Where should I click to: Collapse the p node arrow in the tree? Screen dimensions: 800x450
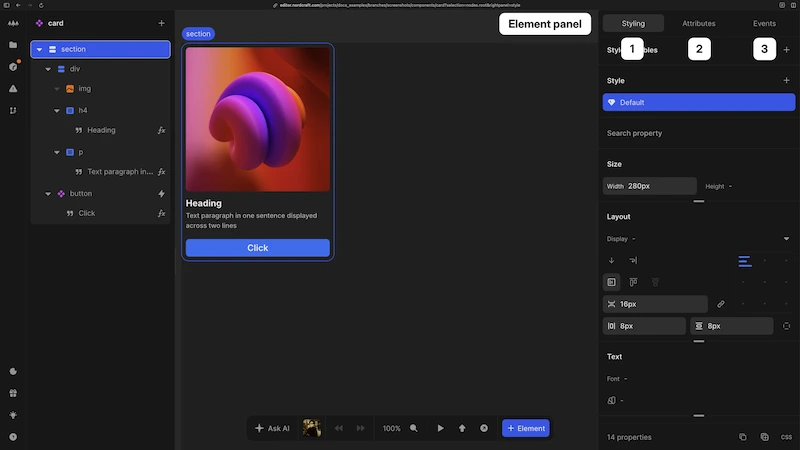(x=57, y=152)
